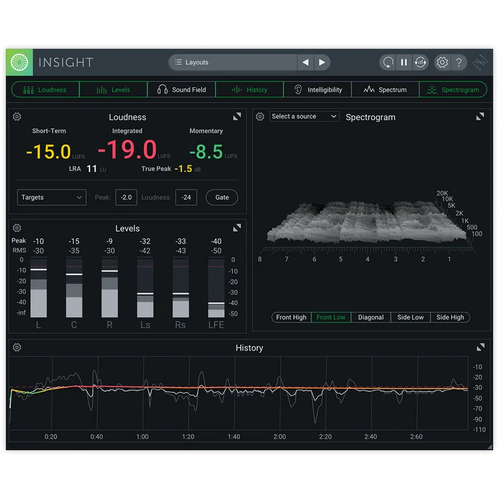Click the Rs channel level meter
The height and width of the screenshot is (500, 500).
coord(181,287)
